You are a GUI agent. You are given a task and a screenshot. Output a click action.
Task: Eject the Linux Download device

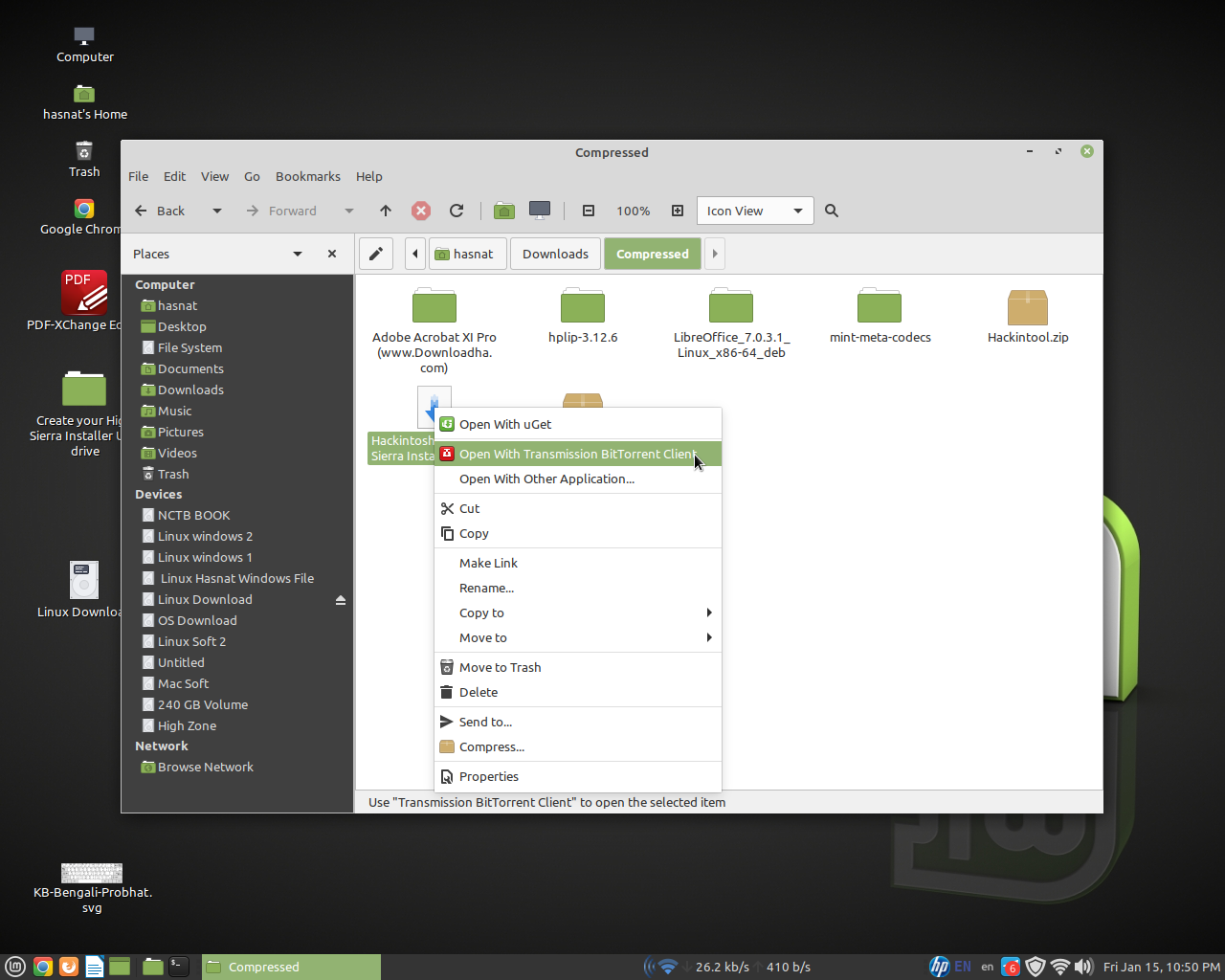(x=341, y=600)
